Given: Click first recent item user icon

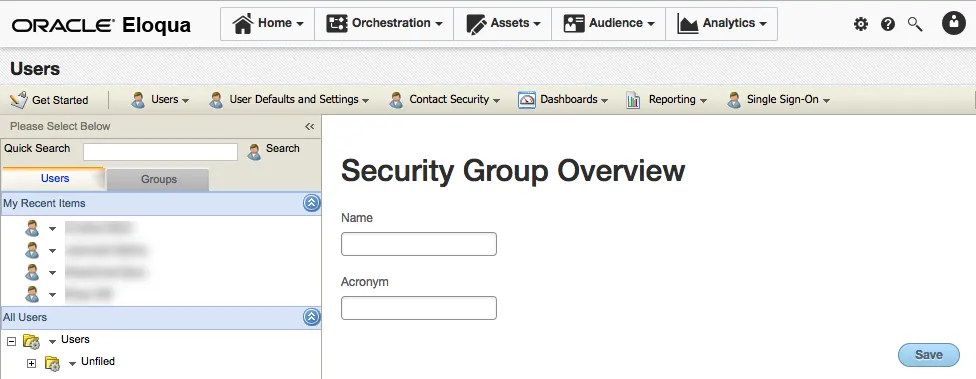Looking at the screenshot, I should point(32,228).
